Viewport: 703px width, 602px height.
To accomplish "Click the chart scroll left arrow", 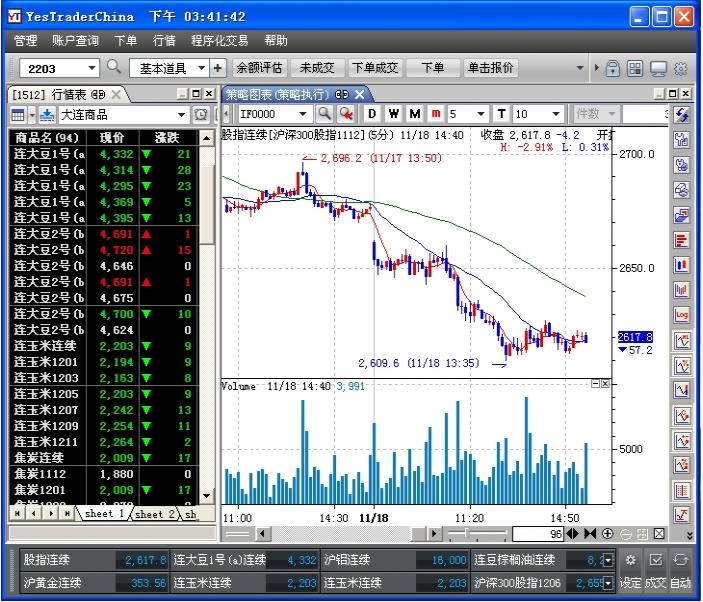I will (263, 534).
